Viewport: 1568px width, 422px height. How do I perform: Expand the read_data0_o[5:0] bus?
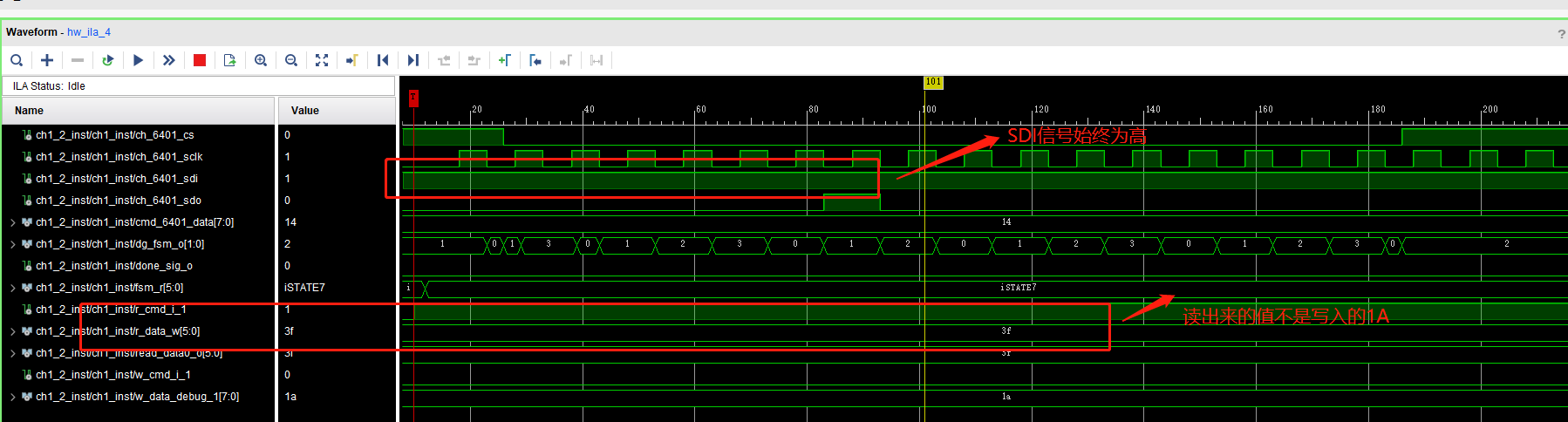[x=13, y=353]
